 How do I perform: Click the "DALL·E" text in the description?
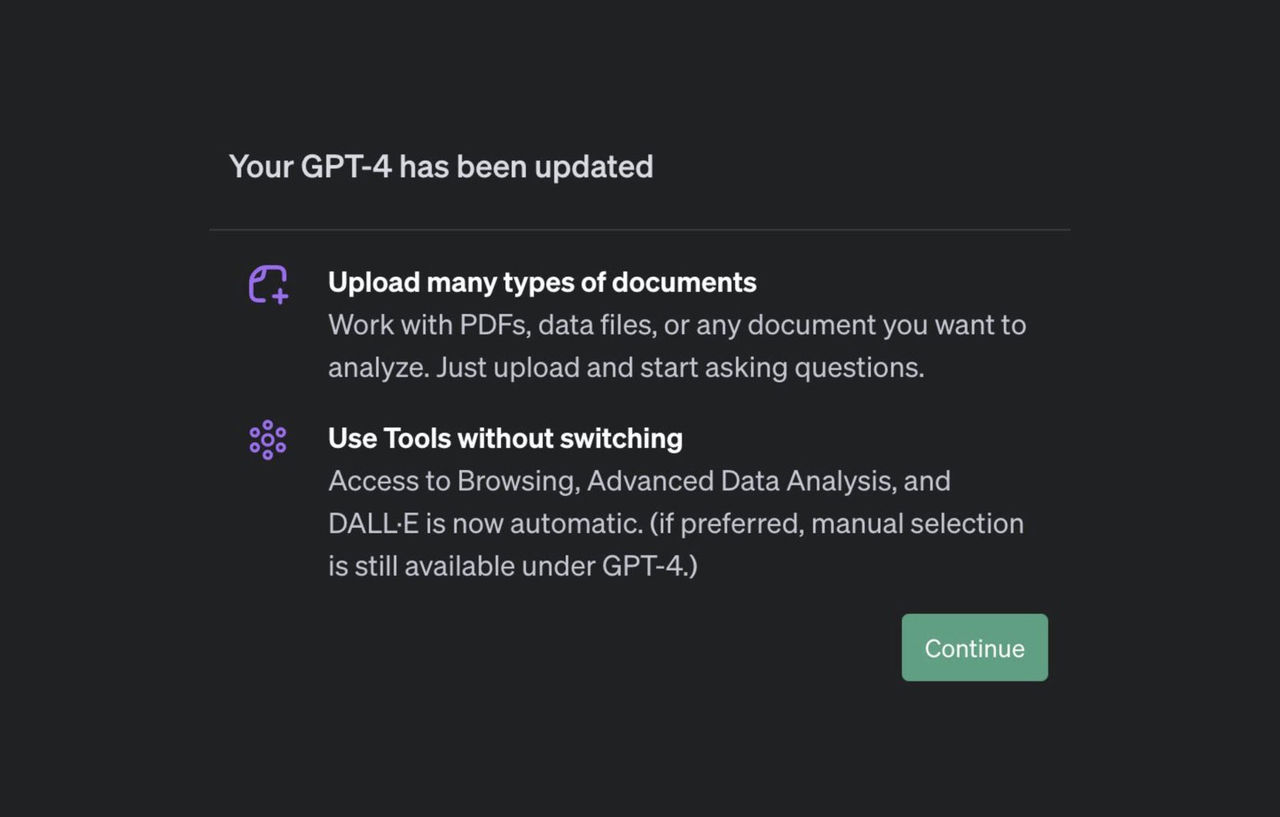(x=372, y=524)
